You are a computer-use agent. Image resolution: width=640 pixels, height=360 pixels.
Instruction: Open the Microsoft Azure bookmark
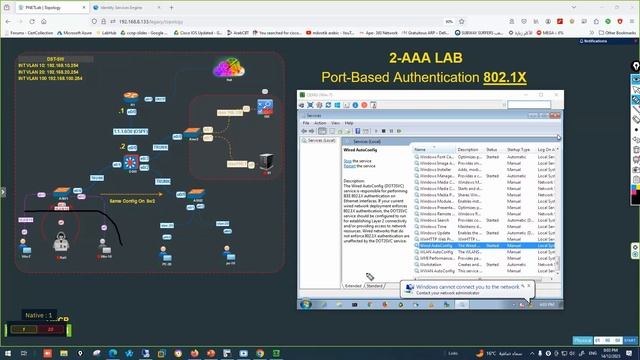click(x=75, y=33)
